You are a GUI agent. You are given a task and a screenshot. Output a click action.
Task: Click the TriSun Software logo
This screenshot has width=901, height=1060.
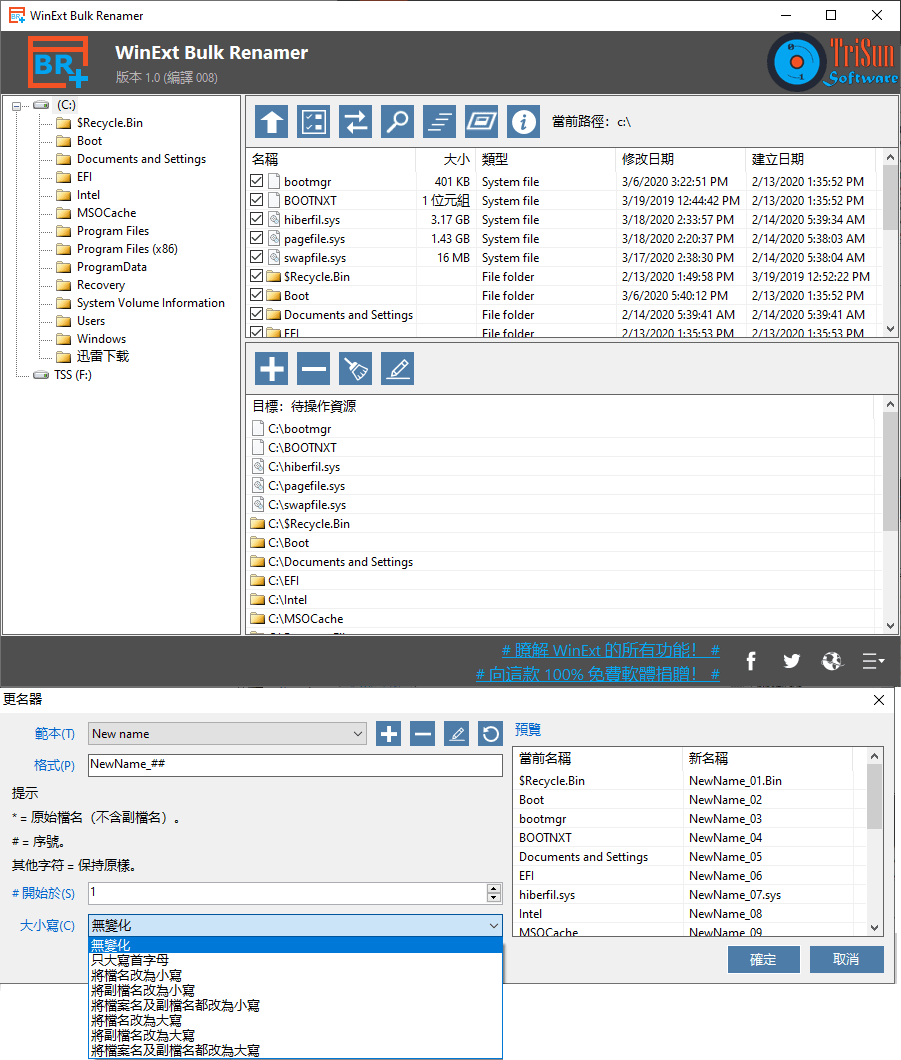[833, 62]
